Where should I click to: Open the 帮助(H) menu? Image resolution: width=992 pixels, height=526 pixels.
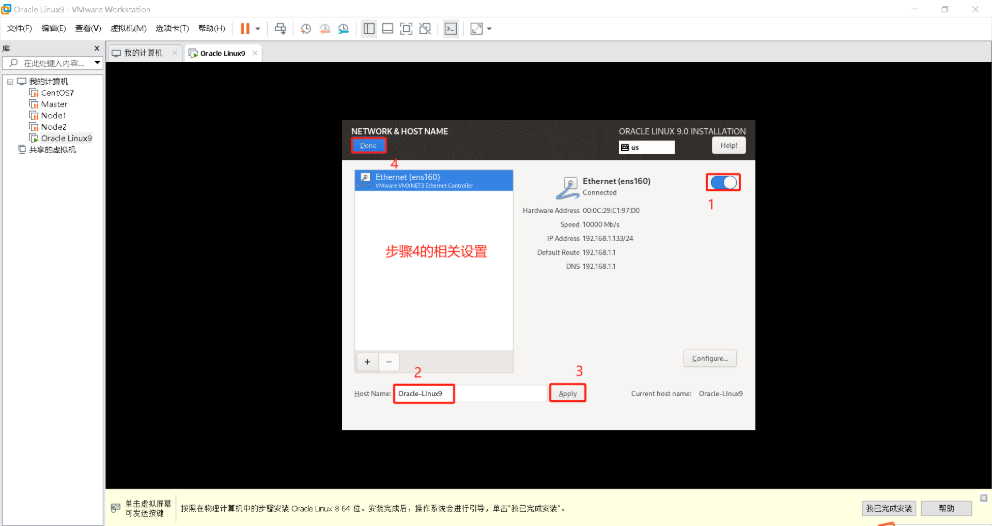pyautogui.click(x=211, y=28)
